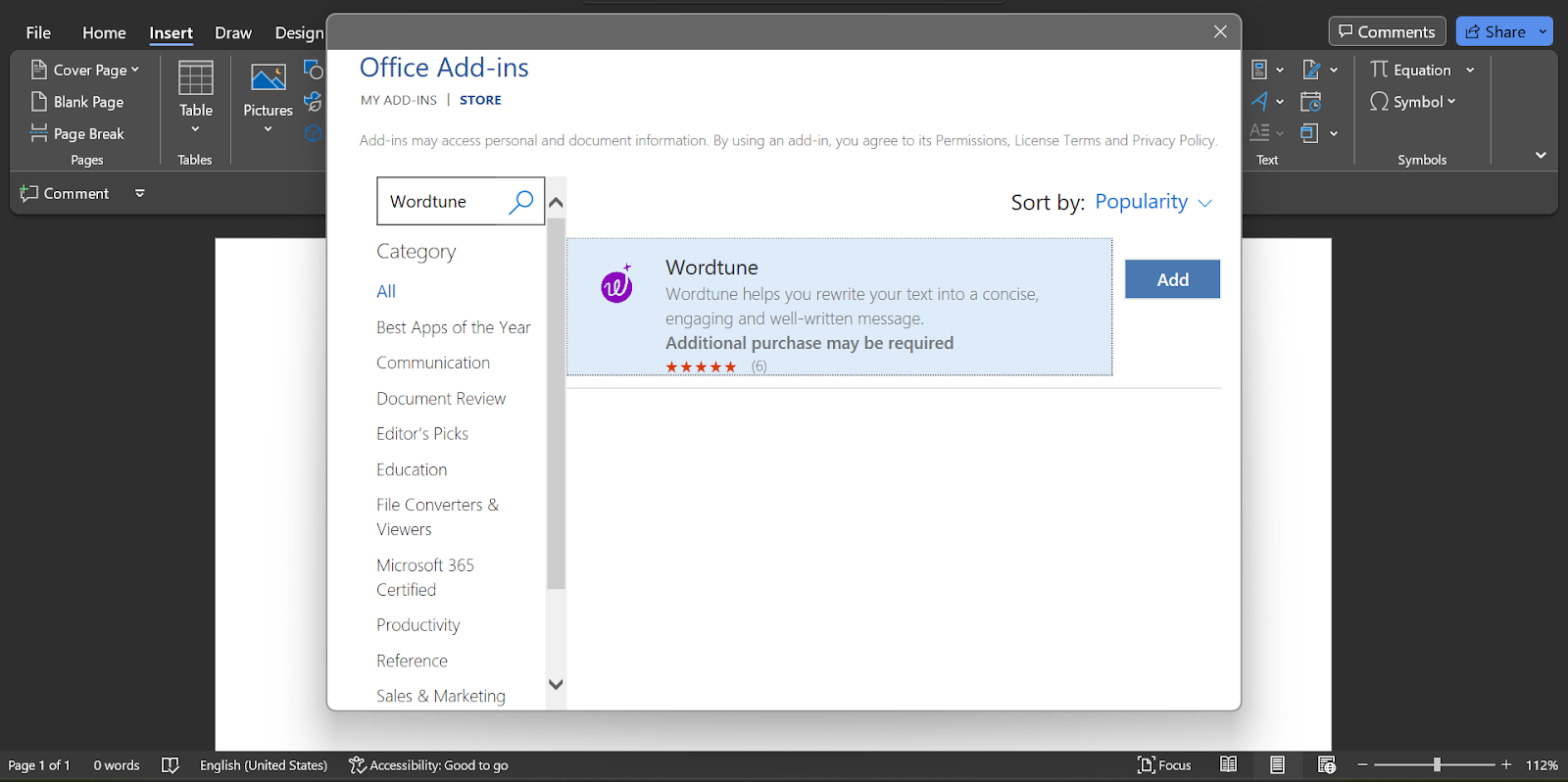Switch to Print Layout view
The image size is (1568, 782).
(1277, 765)
